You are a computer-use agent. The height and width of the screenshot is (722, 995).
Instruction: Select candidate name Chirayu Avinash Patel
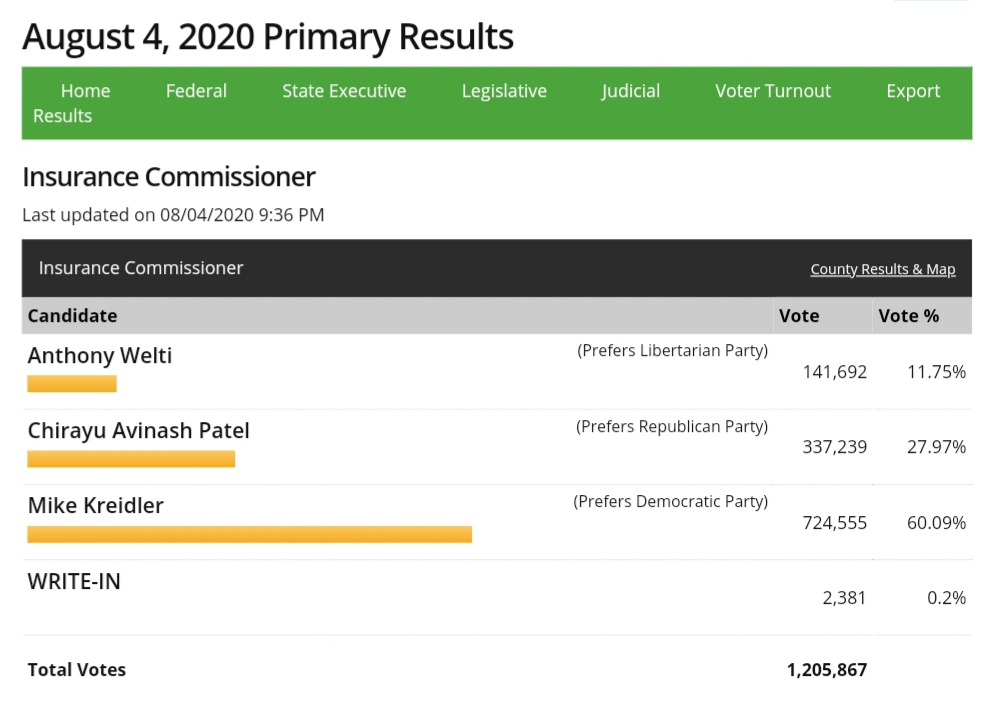[139, 430]
